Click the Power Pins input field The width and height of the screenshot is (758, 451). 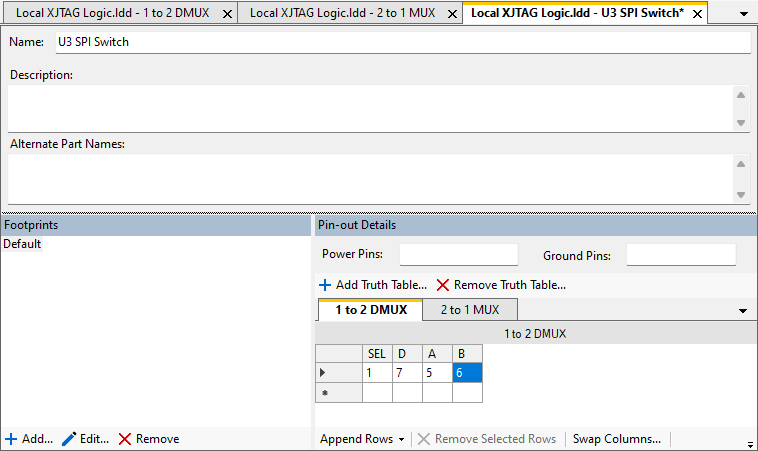click(x=459, y=255)
